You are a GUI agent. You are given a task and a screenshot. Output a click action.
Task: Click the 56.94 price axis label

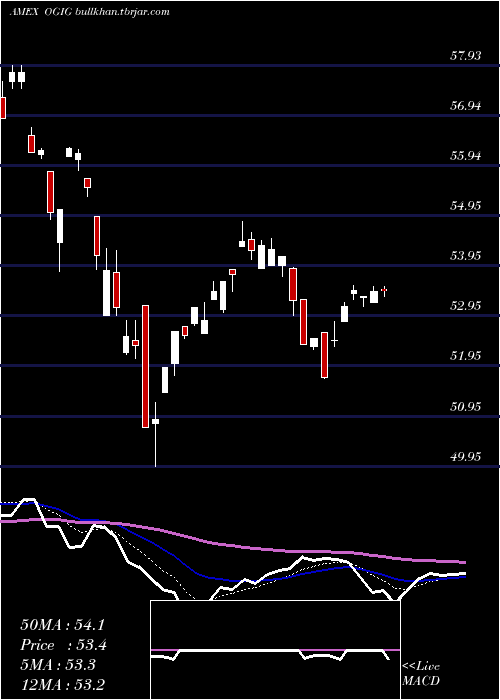[x=465, y=106]
